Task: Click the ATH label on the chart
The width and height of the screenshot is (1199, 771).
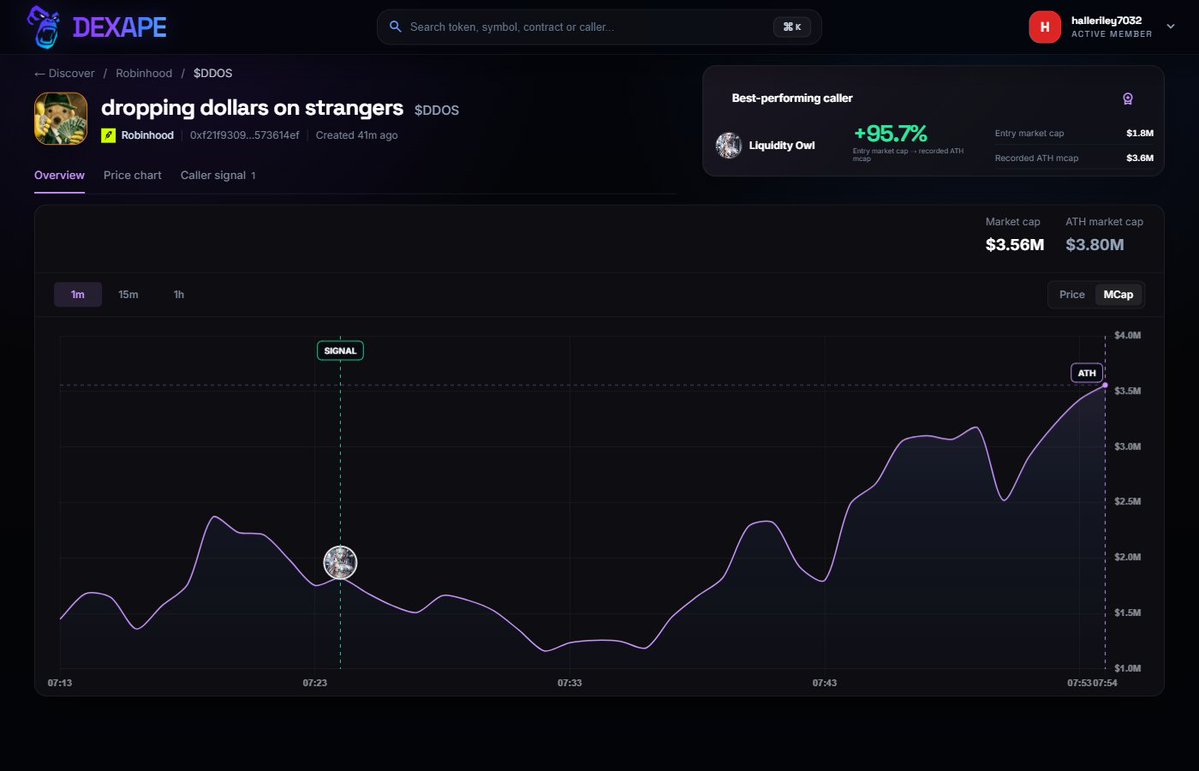Action: [1087, 373]
